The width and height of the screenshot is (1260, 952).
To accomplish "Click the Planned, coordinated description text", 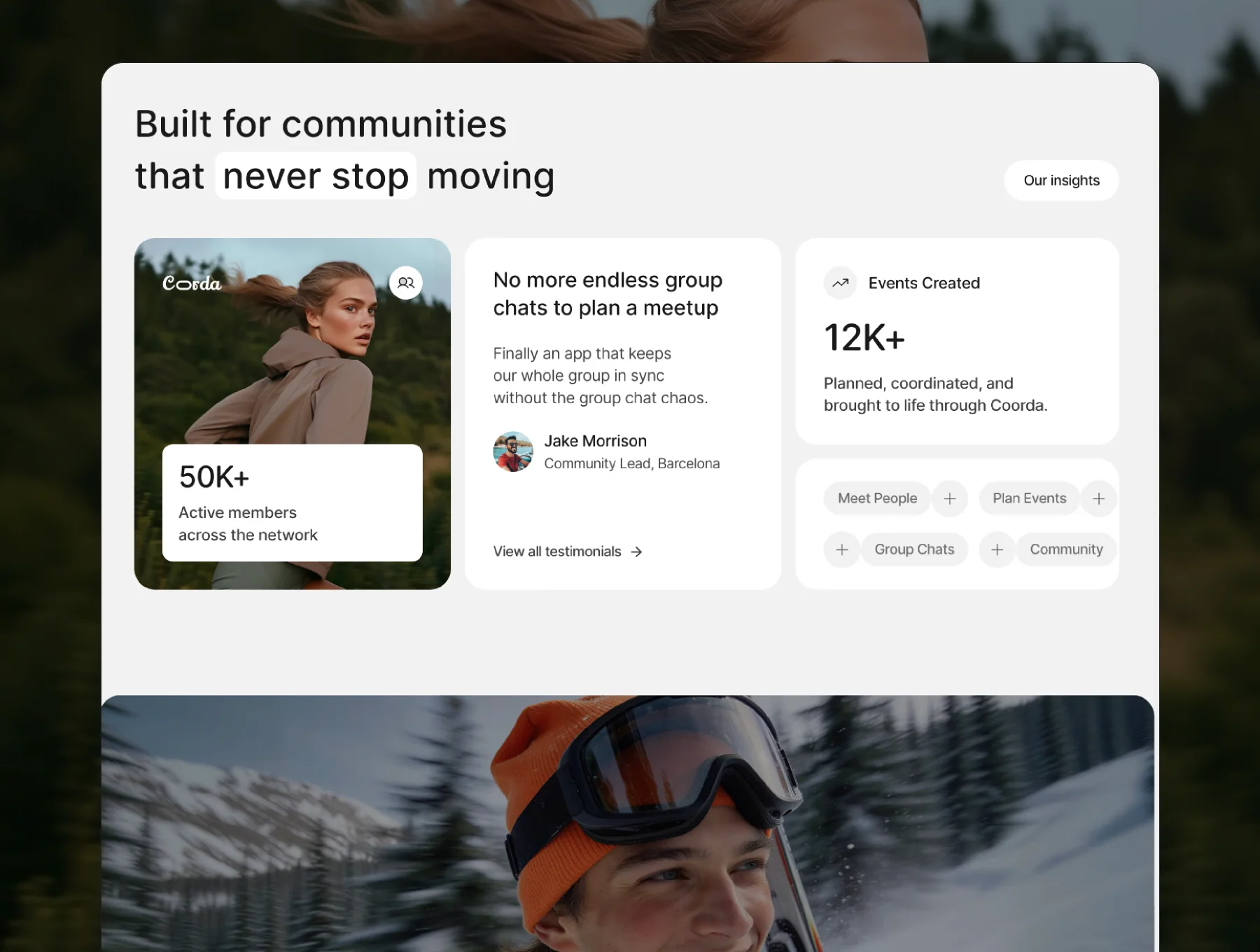I will (x=935, y=394).
